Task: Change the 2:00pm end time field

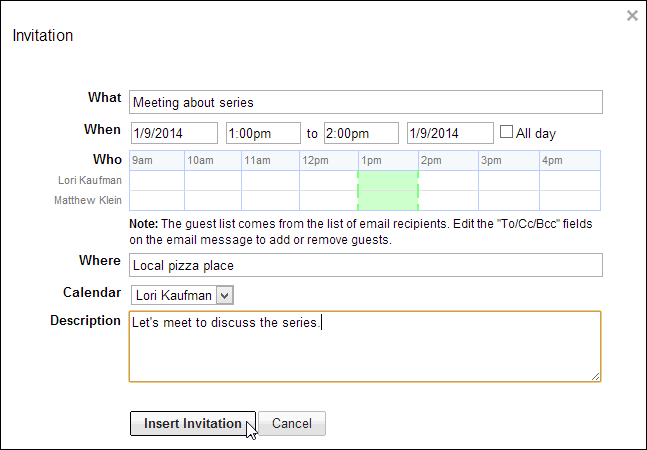Action: coord(361,133)
